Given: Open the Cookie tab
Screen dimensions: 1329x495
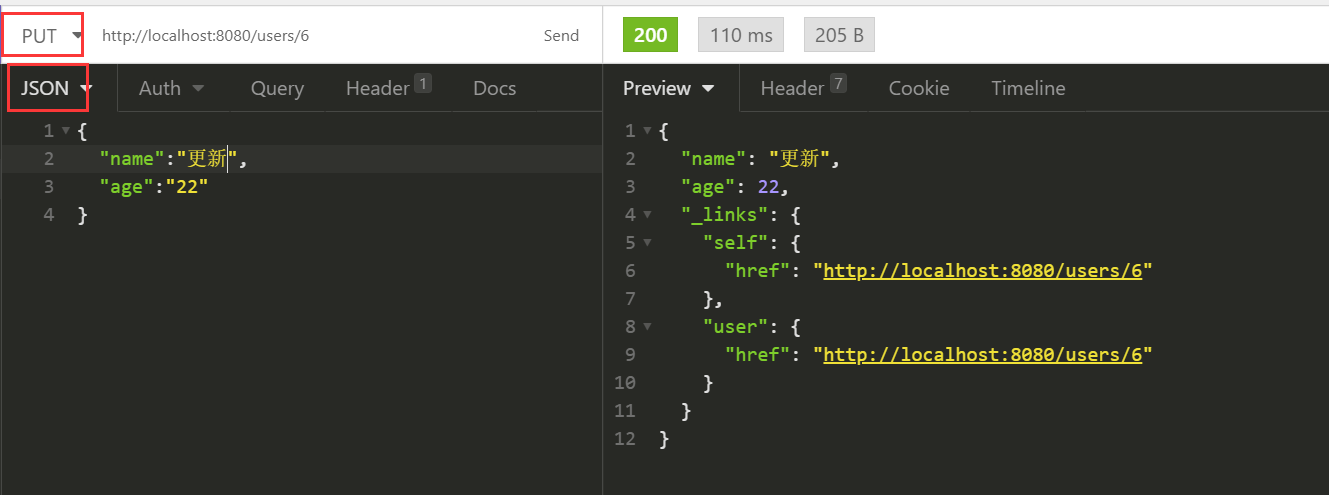Looking at the screenshot, I should (919, 88).
